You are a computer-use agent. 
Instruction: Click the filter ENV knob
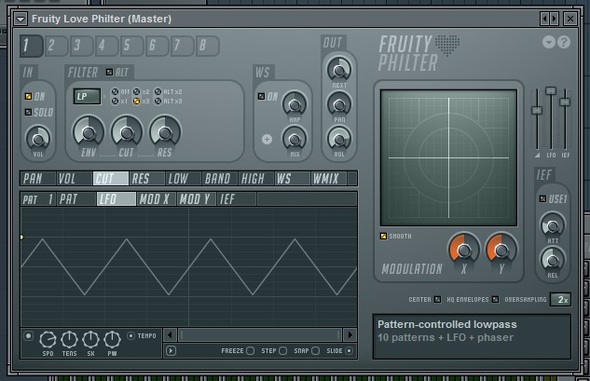pyautogui.click(x=88, y=132)
